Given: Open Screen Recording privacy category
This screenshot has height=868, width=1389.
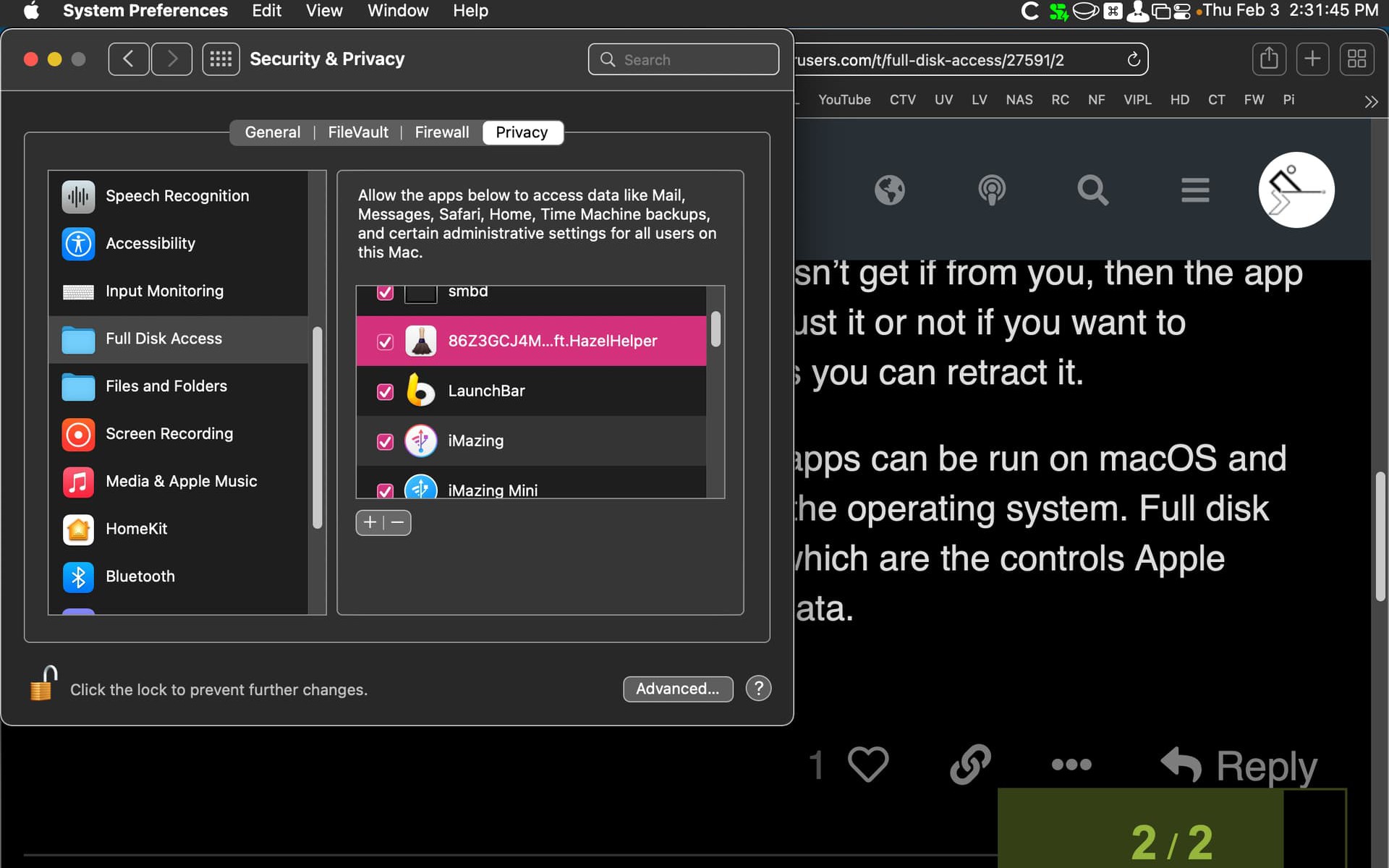Looking at the screenshot, I should (x=178, y=434).
